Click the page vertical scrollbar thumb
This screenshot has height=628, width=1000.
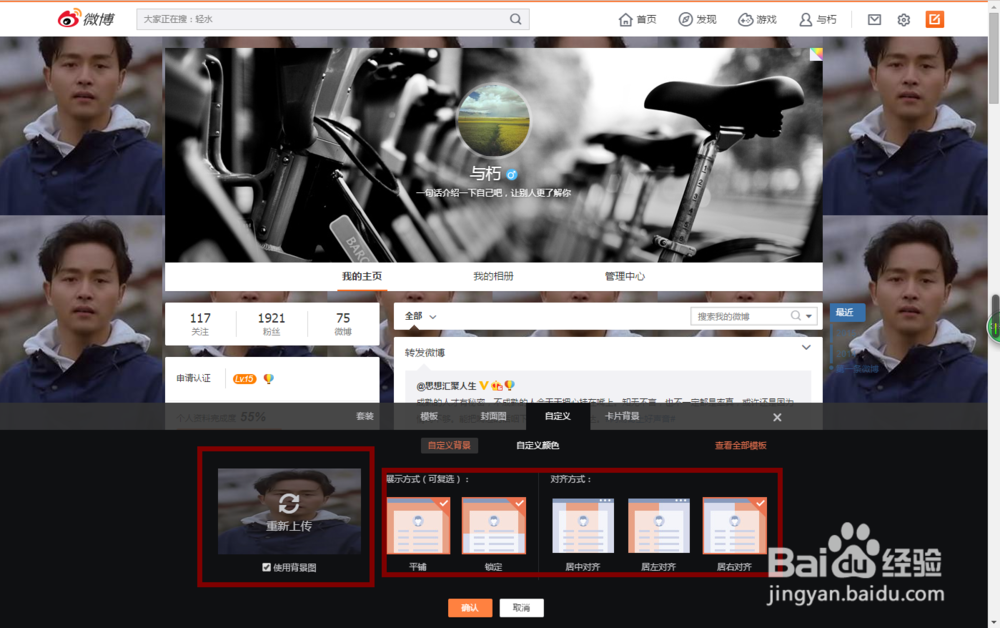tap(994, 59)
